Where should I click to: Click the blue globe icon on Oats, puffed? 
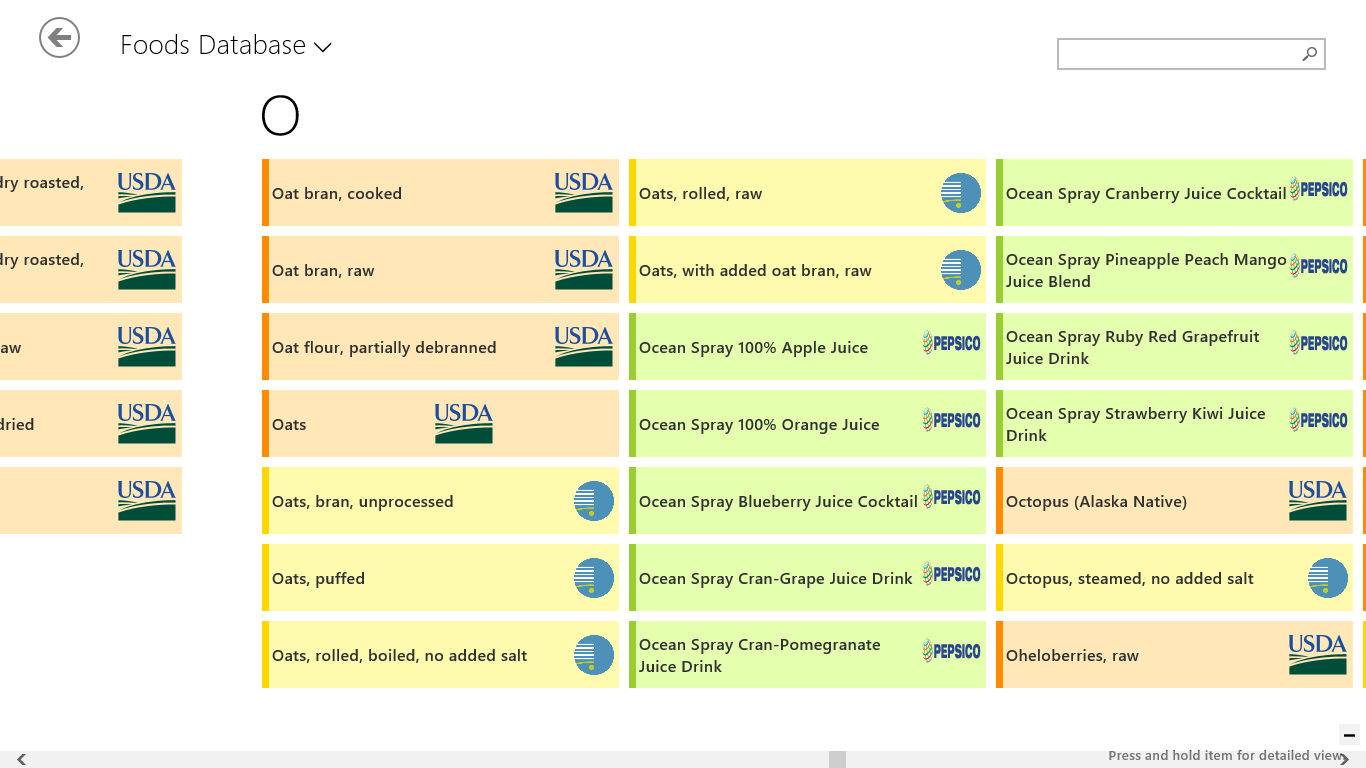(x=594, y=578)
